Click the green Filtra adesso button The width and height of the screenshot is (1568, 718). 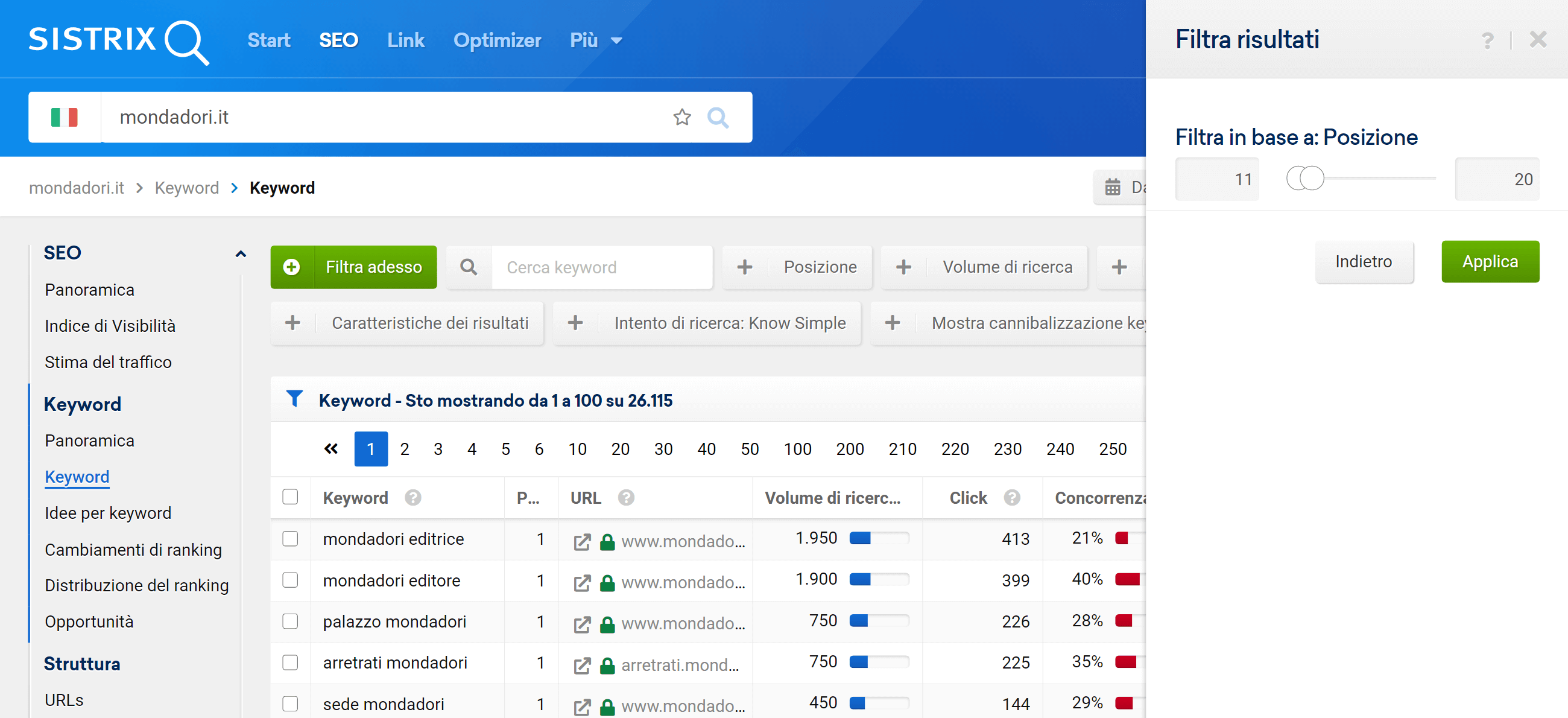(353, 267)
